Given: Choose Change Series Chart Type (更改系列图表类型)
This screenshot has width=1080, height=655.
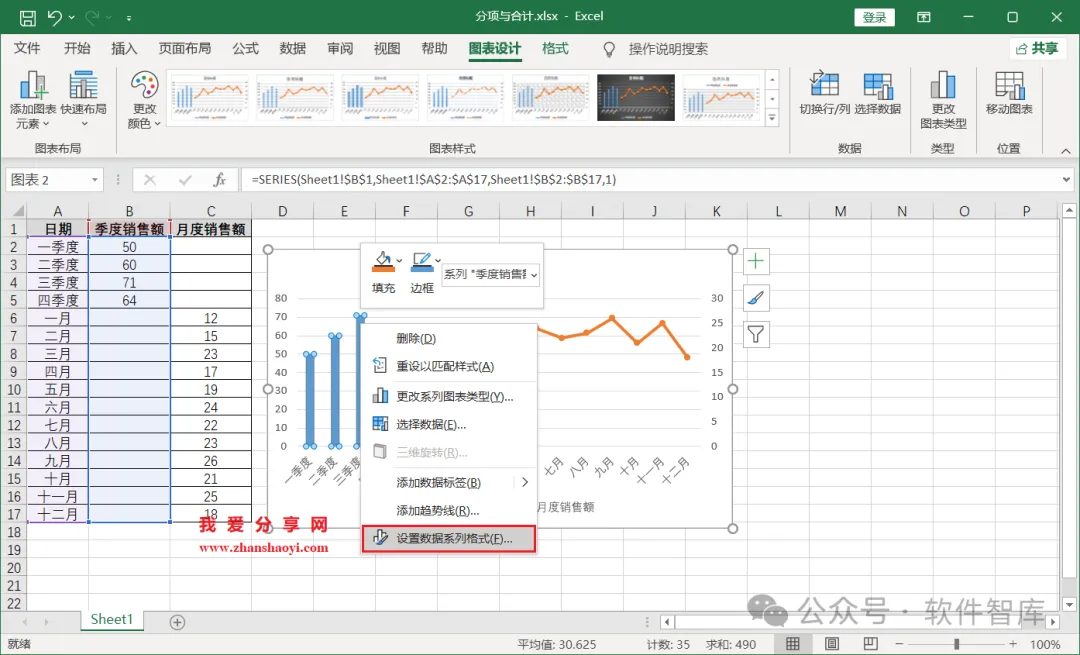Looking at the screenshot, I should tap(449, 397).
